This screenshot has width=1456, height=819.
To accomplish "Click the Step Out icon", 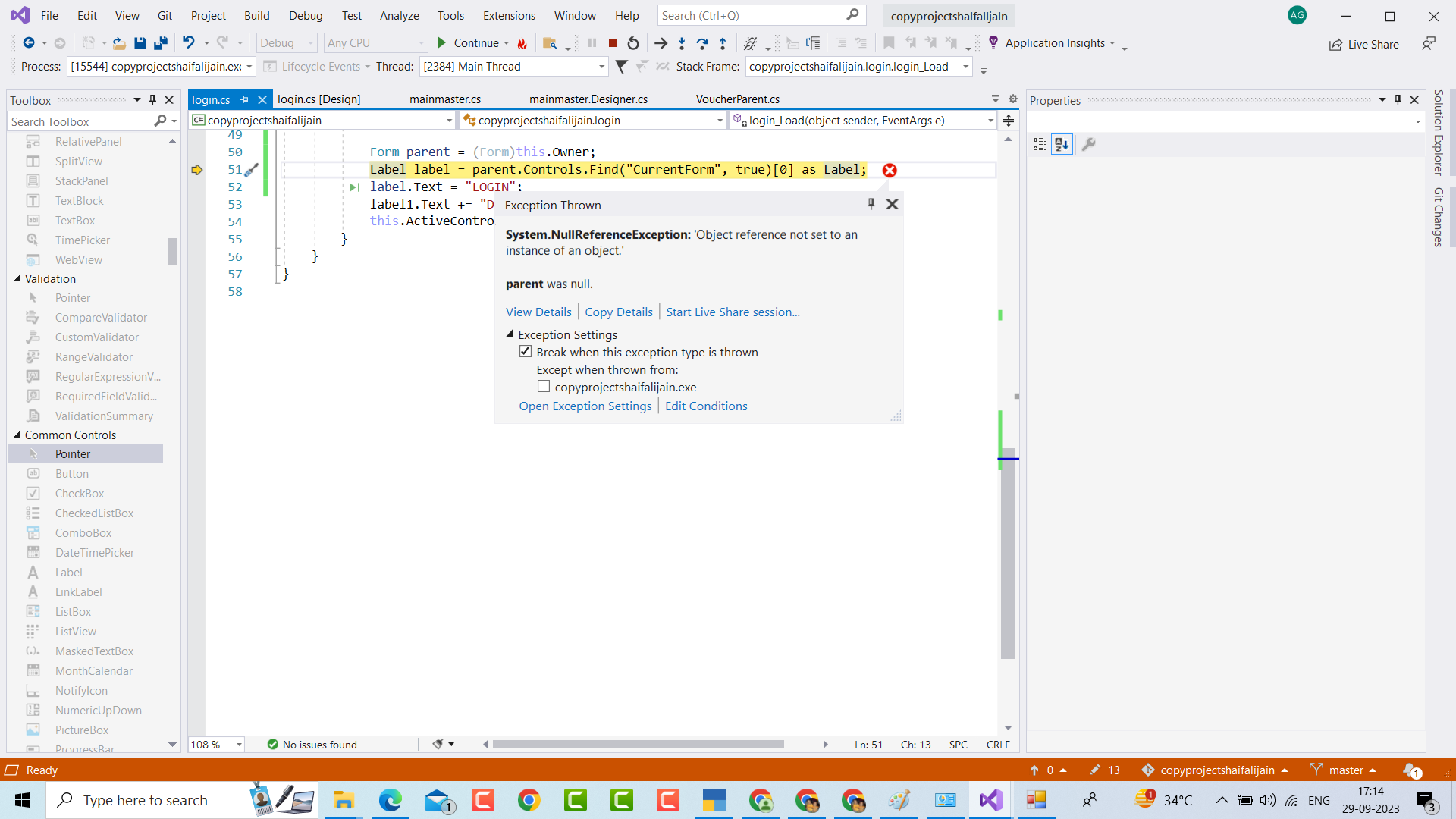I will pyautogui.click(x=723, y=43).
